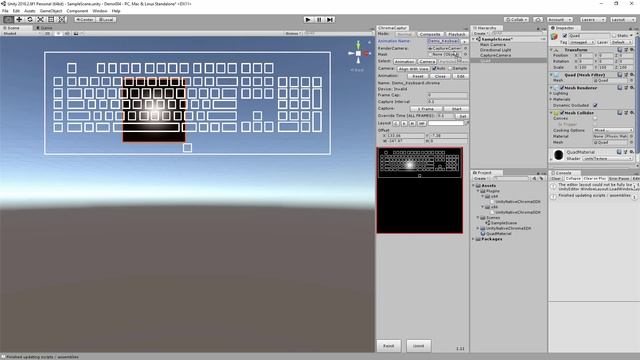This screenshot has width=640, height=360.
Task: Toggle the Sample checkbox in ChromaCapture
Action: coord(451,69)
